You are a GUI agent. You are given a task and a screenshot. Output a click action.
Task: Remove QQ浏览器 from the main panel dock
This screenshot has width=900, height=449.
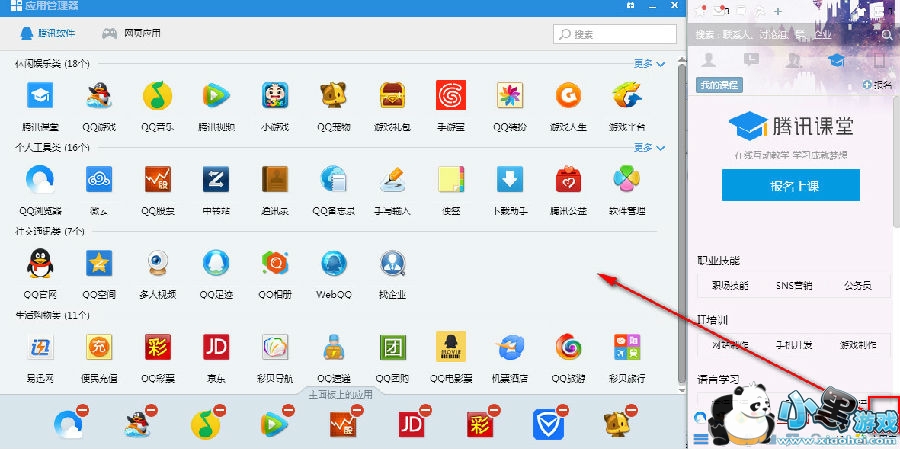82,410
